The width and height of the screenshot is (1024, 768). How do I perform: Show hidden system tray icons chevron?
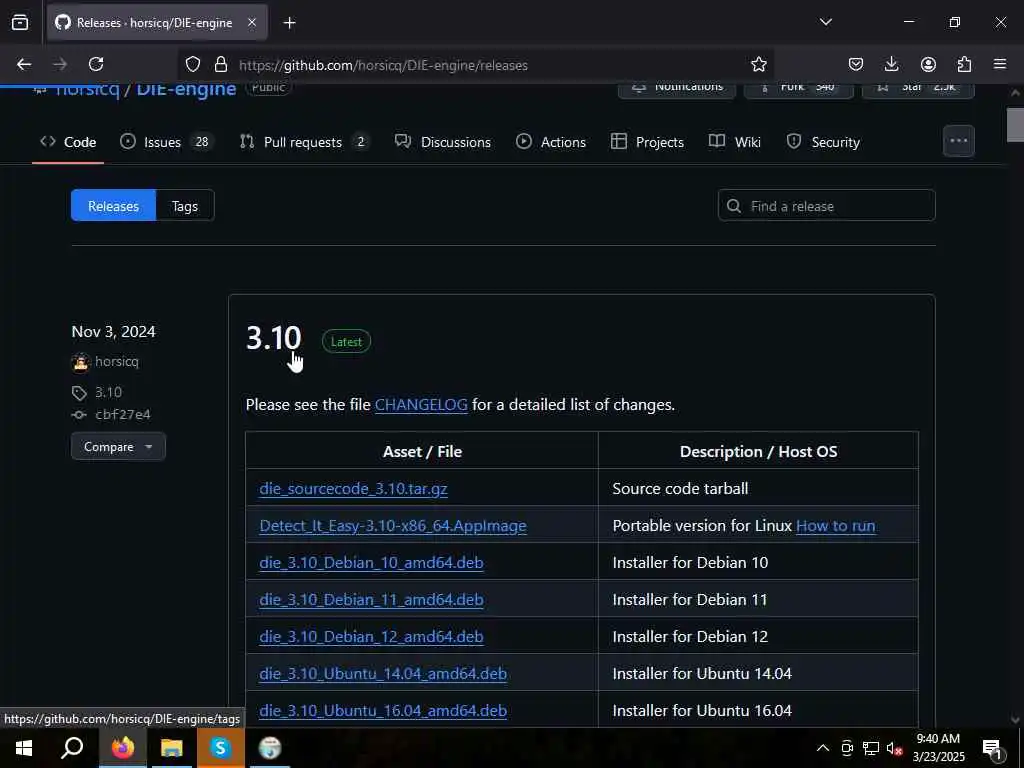coord(823,748)
